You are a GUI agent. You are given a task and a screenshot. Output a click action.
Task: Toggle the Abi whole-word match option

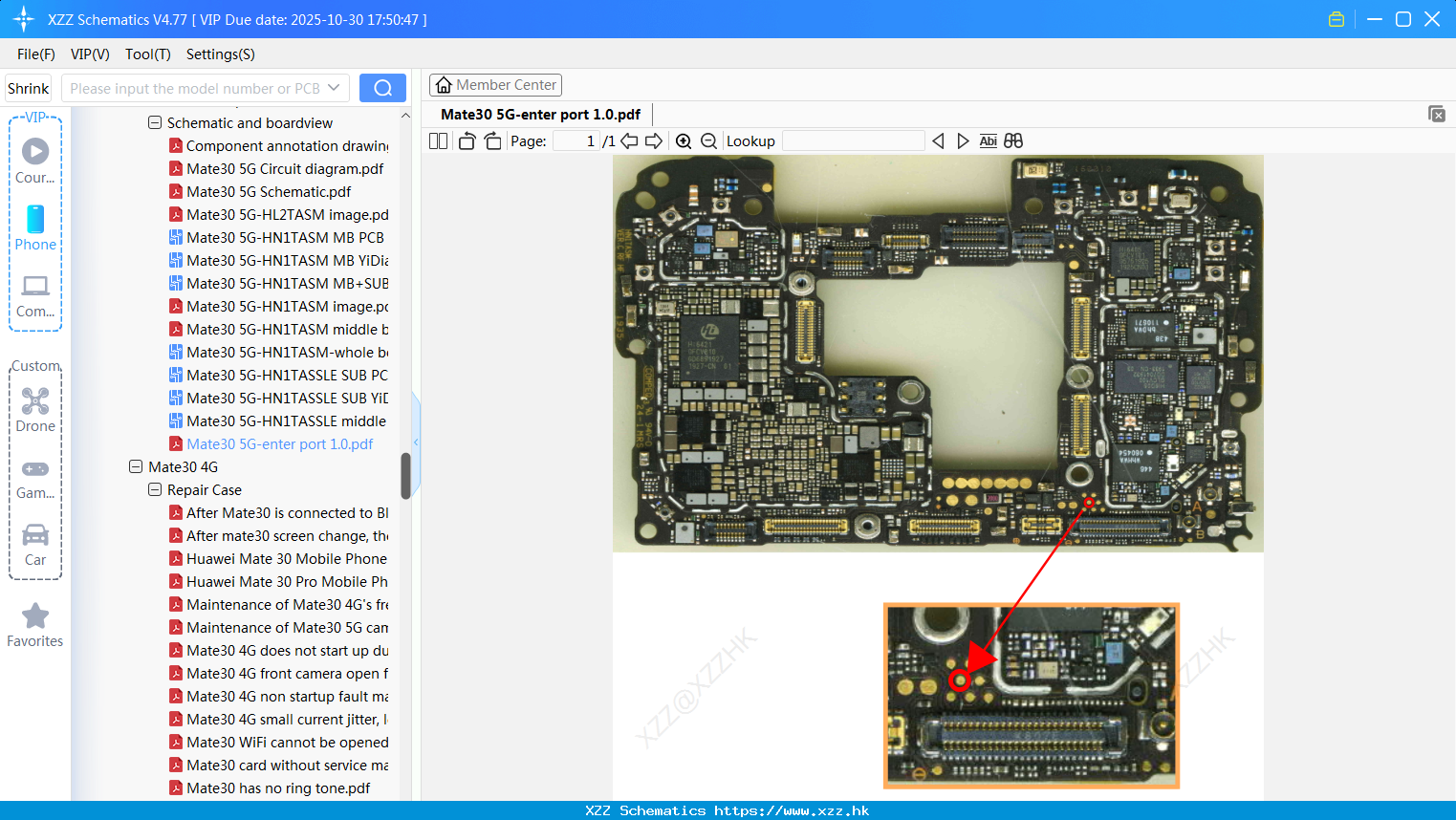(x=988, y=141)
